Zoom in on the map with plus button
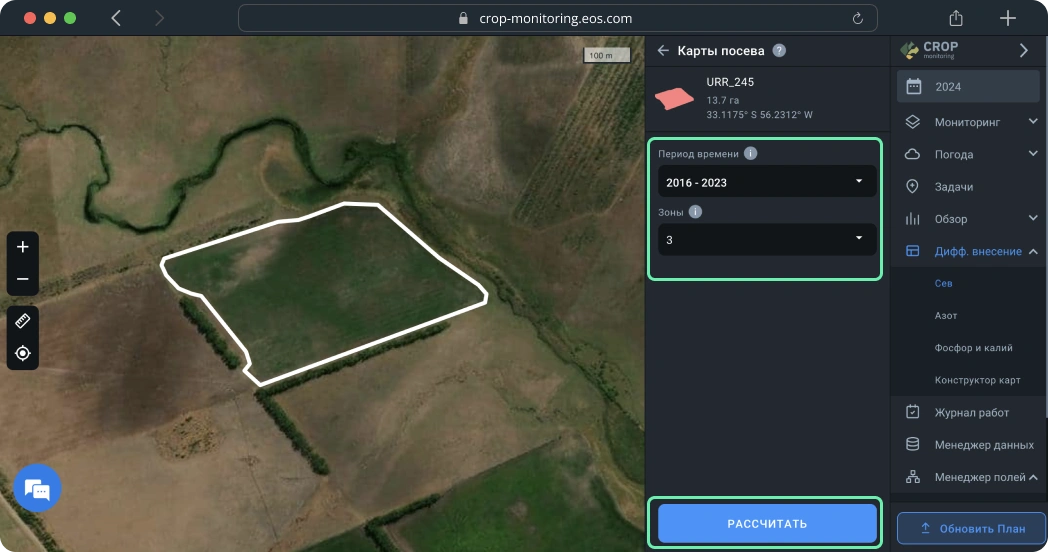Screen dimensions: 1048x552 (23, 247)
